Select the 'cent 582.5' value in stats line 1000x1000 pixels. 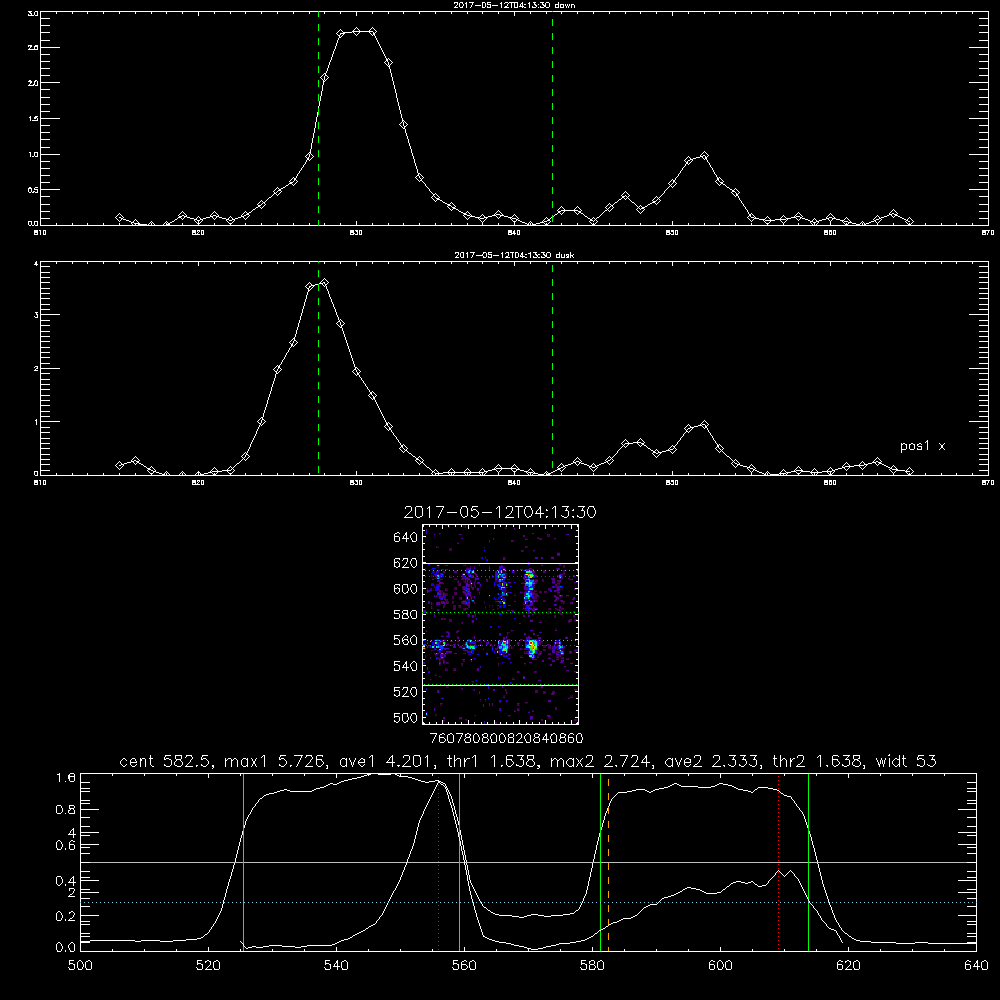pyautogui.click(x=166, y=761)
